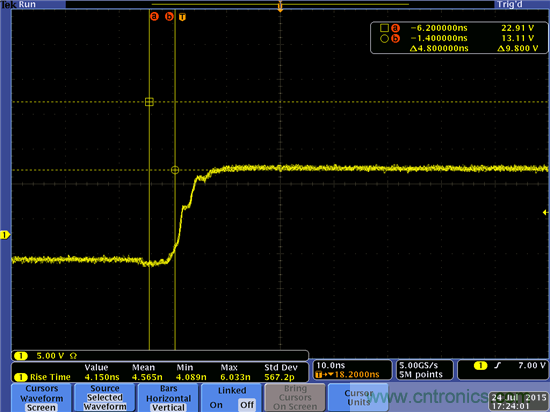Set Linked cursors to Off
Screen dimensions: 550x412
(x=247, y=405)
